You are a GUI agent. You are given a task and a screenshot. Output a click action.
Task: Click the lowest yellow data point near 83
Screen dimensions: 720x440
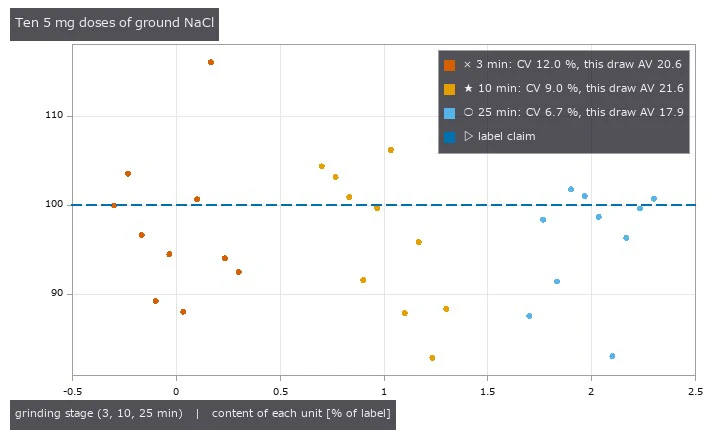[x=432, y=358]
